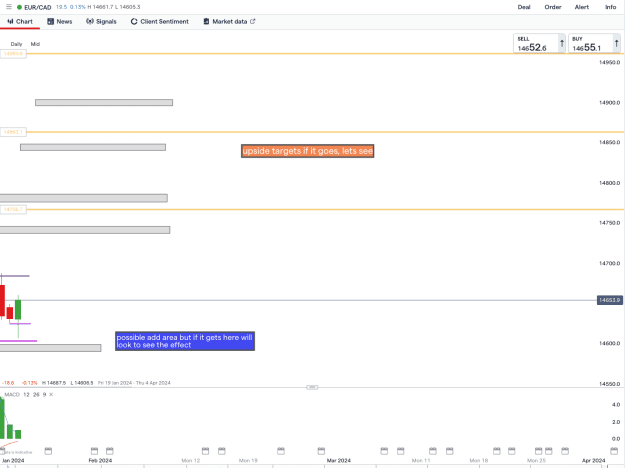Select the purple line above the candles
This screenshot has height=468, width=625.
(x=15, y=276)
